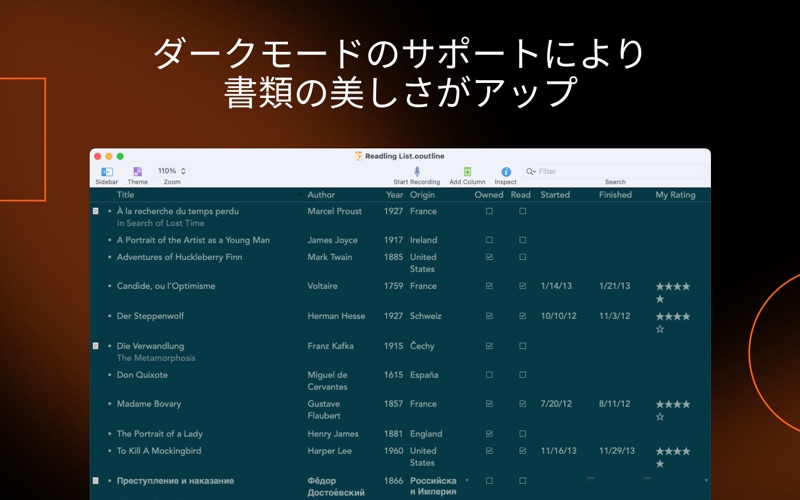
Task: Check Read for À la recherche du temps perdu
Action: (522, 211)
